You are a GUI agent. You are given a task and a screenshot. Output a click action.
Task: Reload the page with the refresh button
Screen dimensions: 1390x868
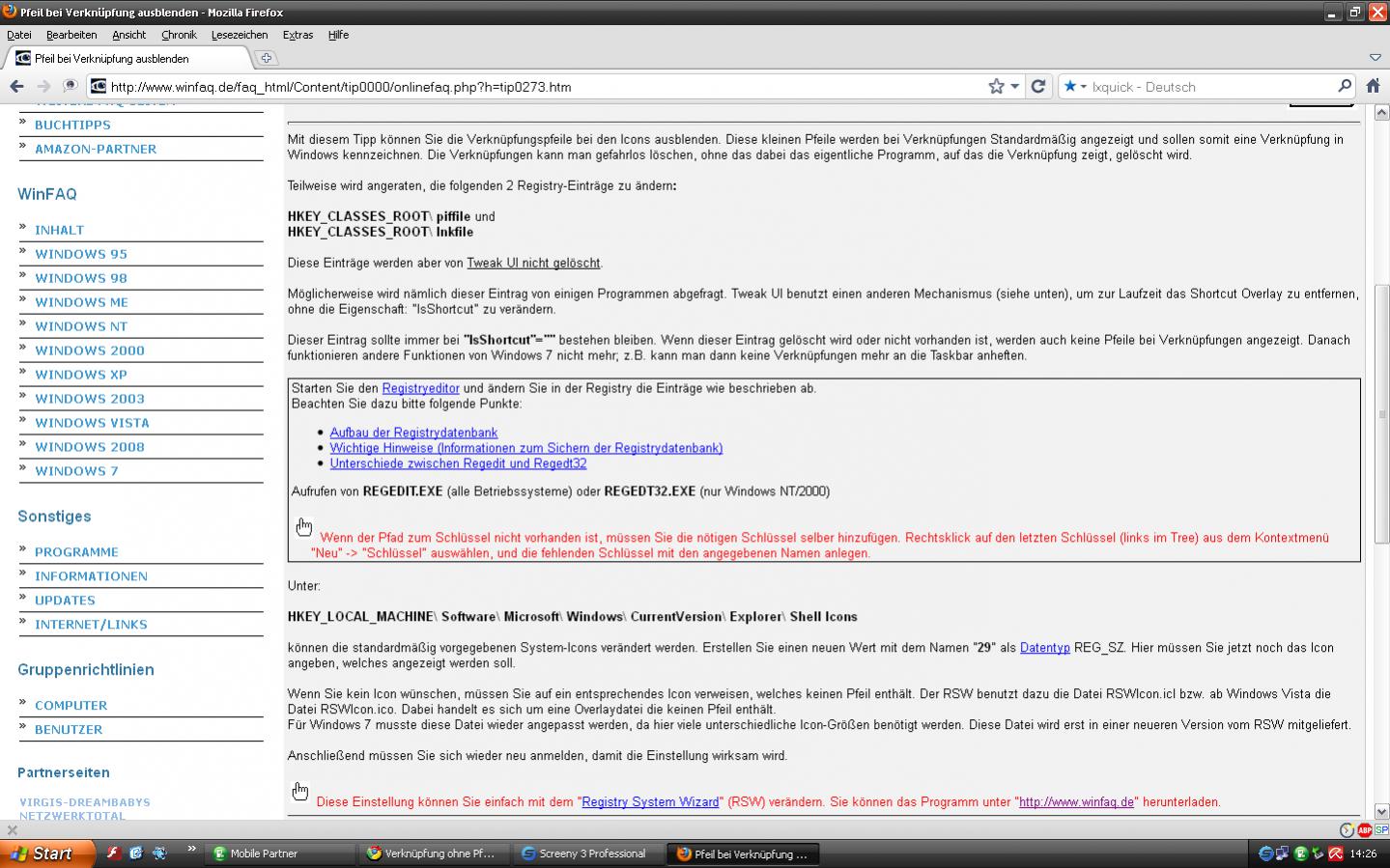point(1038,86)
